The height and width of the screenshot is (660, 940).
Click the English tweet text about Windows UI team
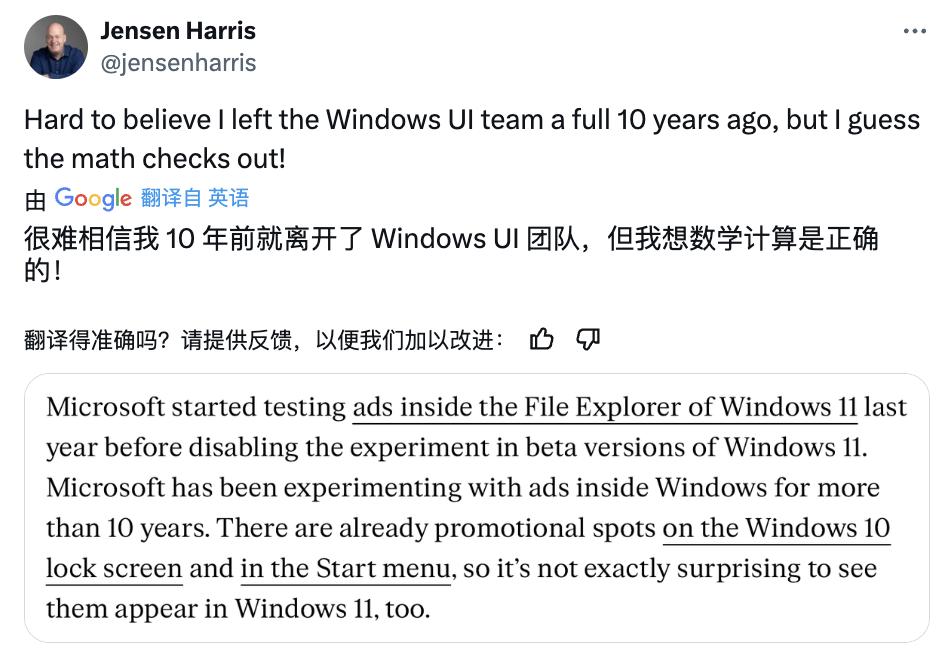(472, 139)
